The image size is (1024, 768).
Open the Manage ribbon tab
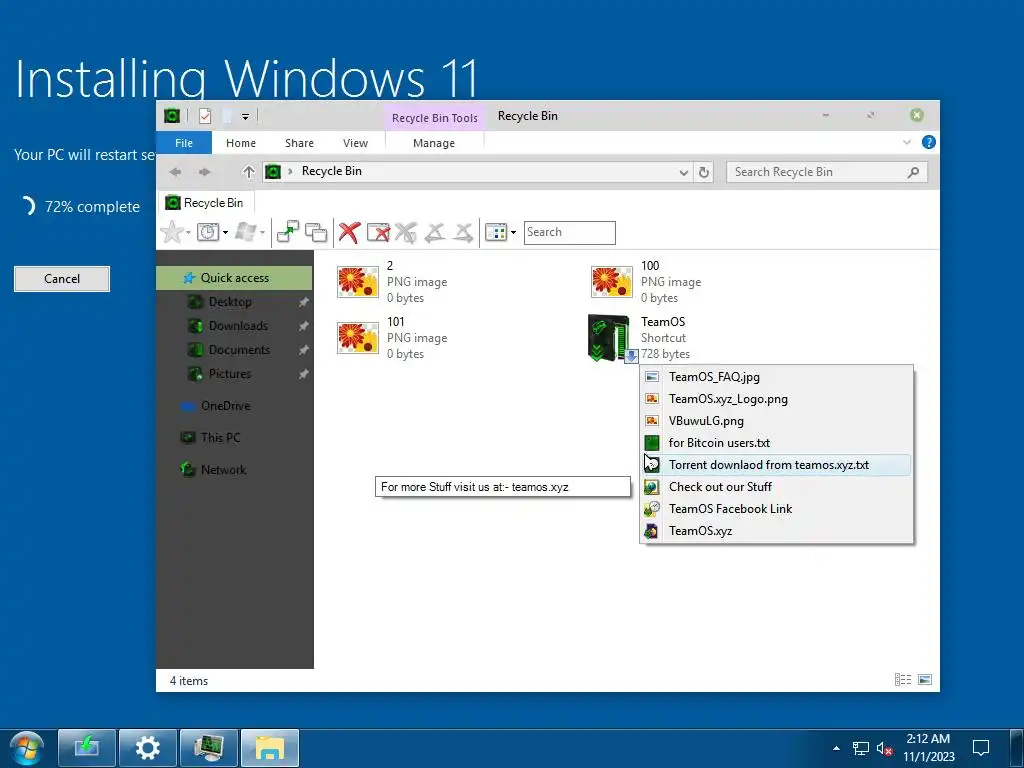click(x=434, y=143)
